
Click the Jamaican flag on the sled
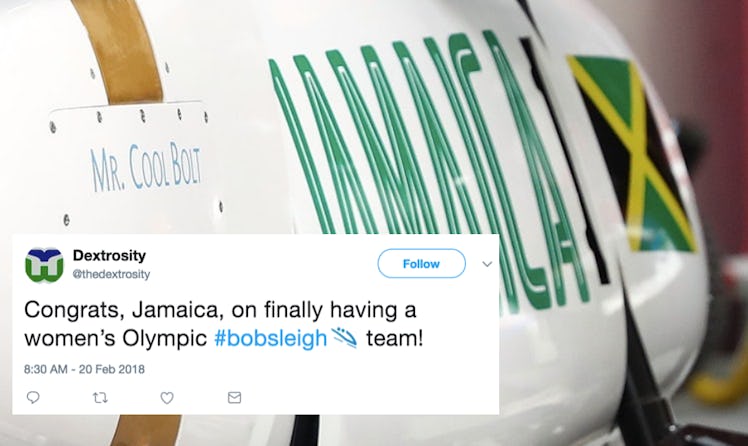point(632,153)
